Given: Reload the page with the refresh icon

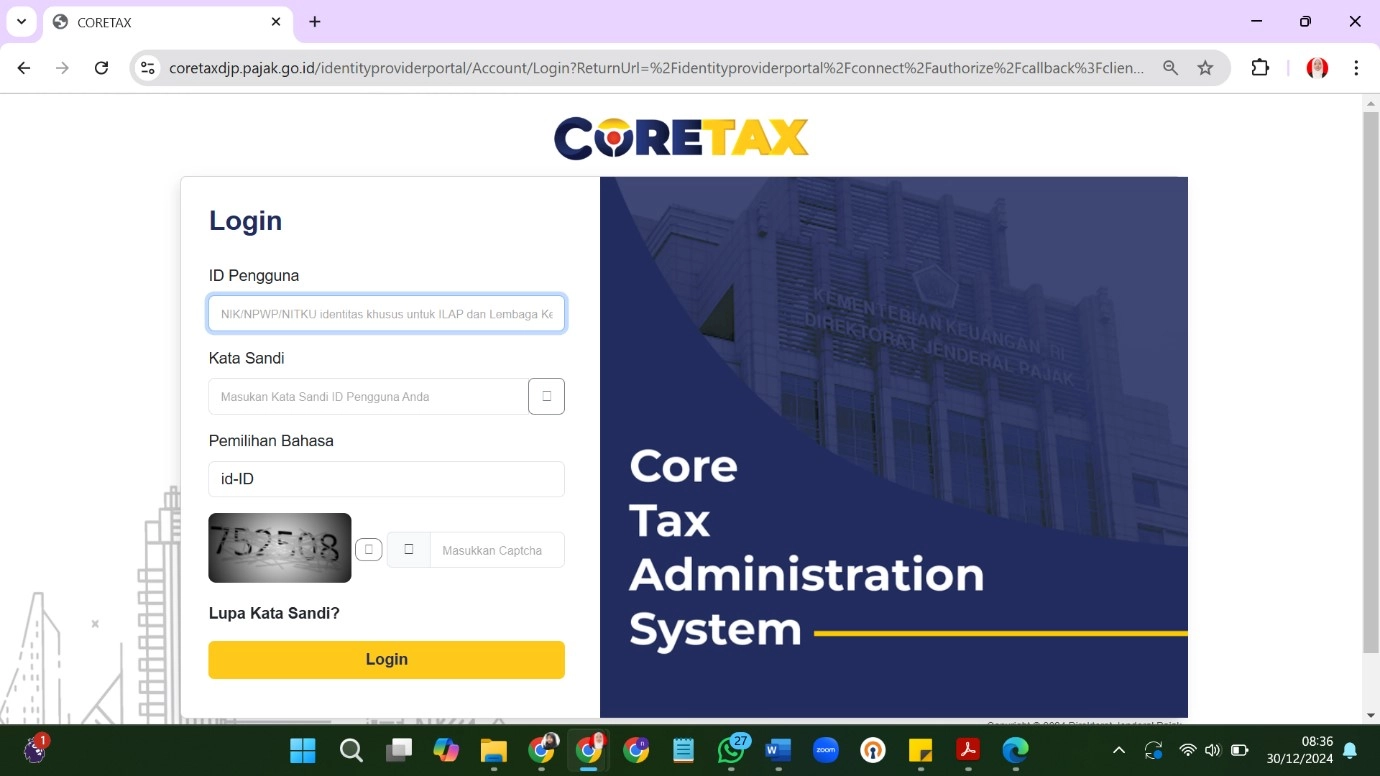Looking at the screenshot, I should [101, 68].
